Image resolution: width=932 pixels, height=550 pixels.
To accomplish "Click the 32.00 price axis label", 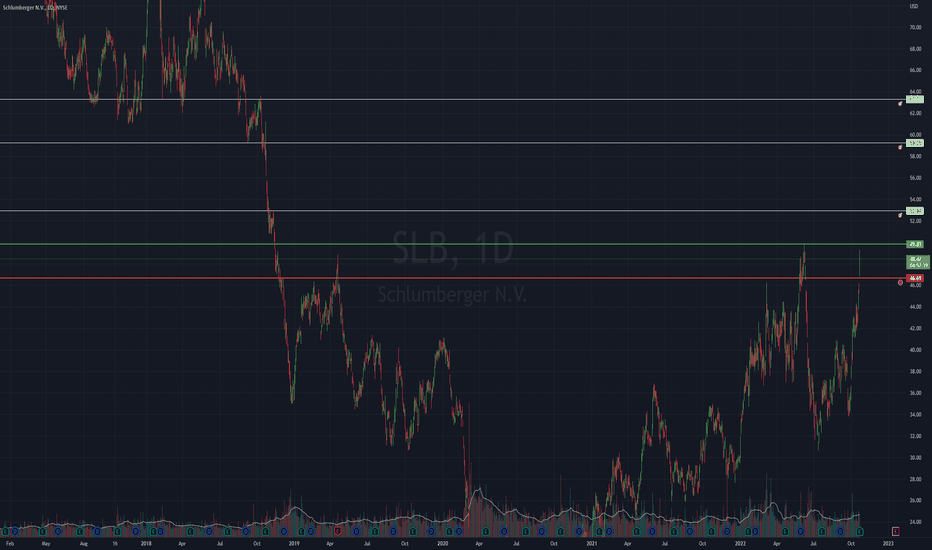I will 915,436.
